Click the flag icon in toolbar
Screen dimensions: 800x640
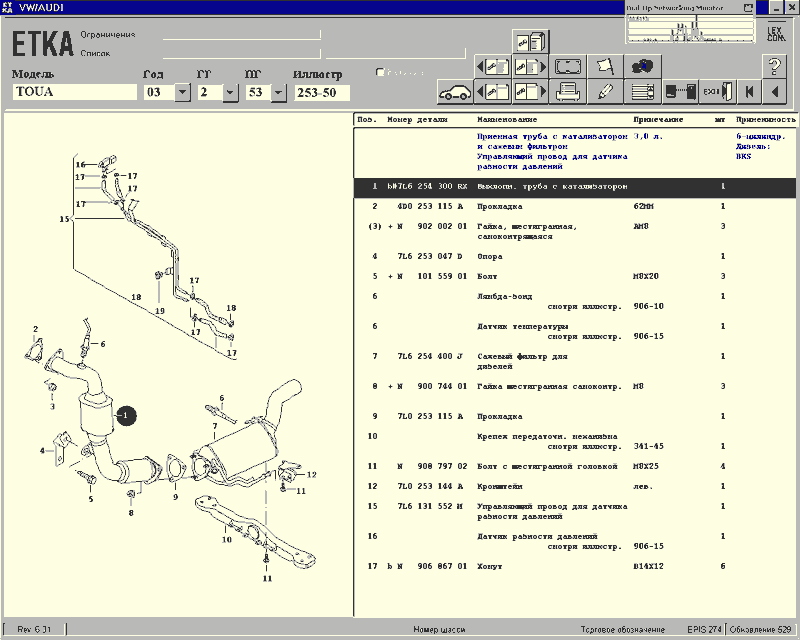pos(605,67)
